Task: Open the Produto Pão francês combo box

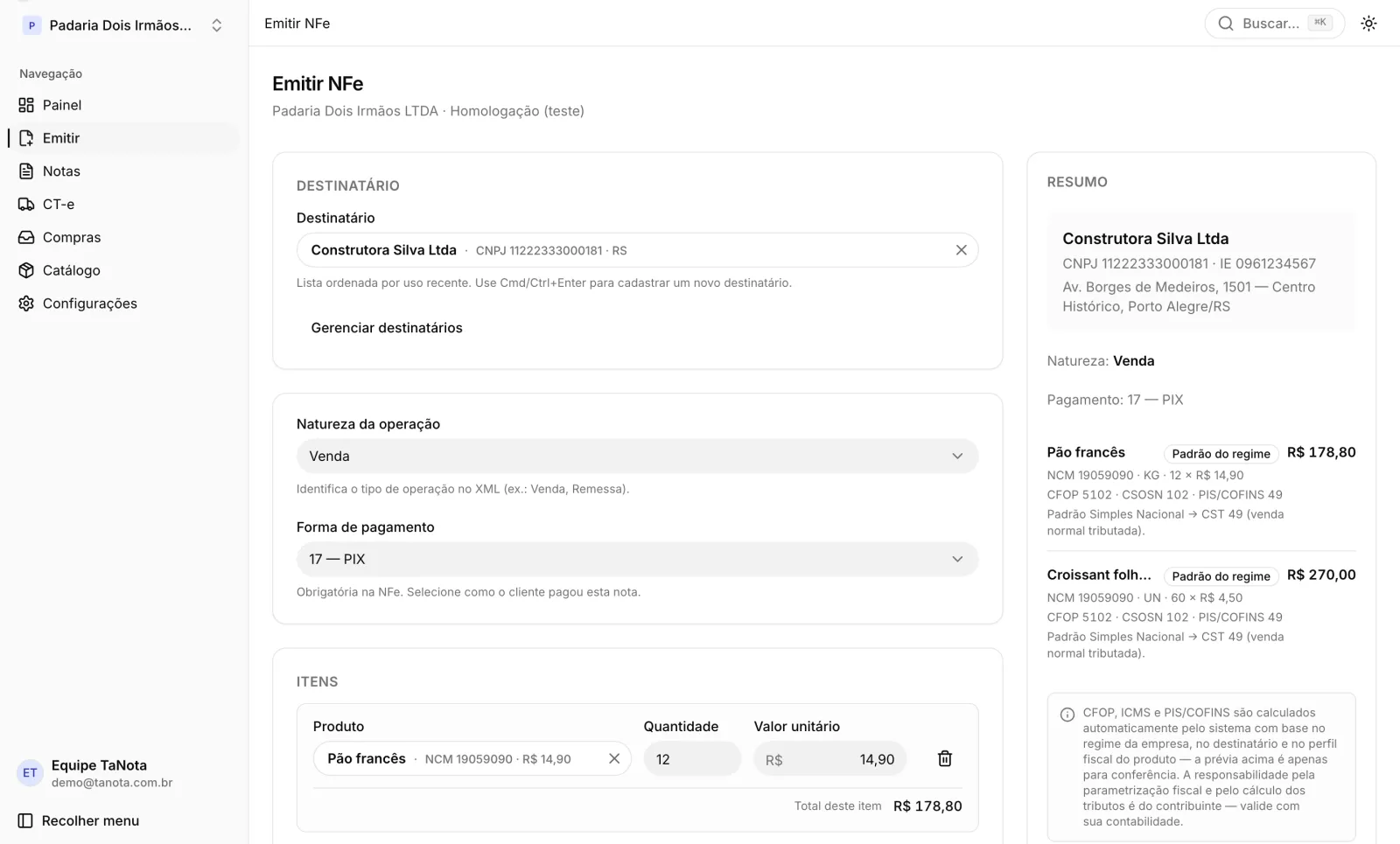Action: click(472, 758)
